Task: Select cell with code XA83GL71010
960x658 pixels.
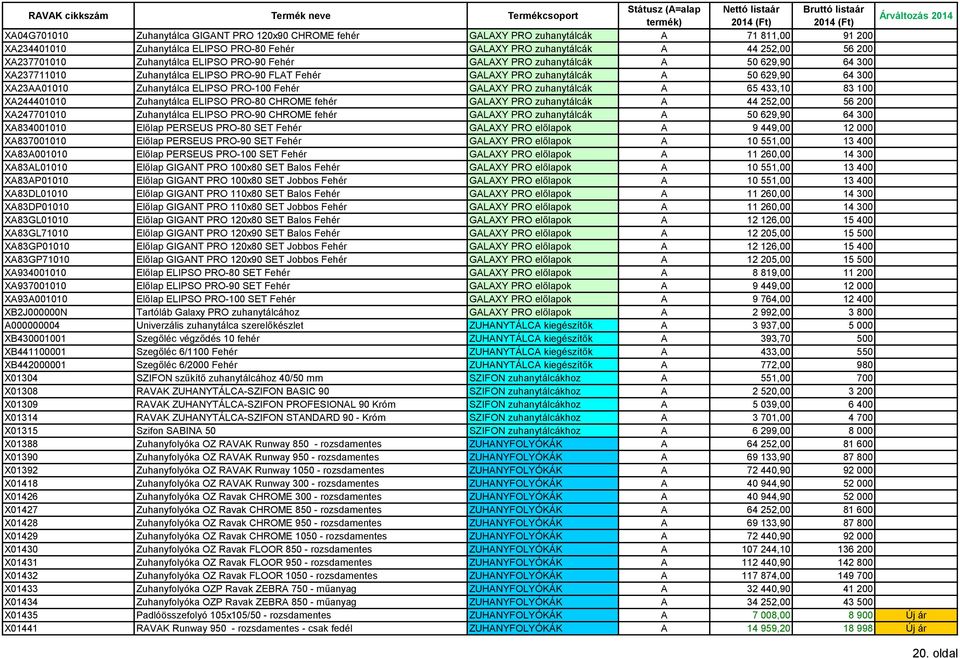Action: (x=68, y=233)
